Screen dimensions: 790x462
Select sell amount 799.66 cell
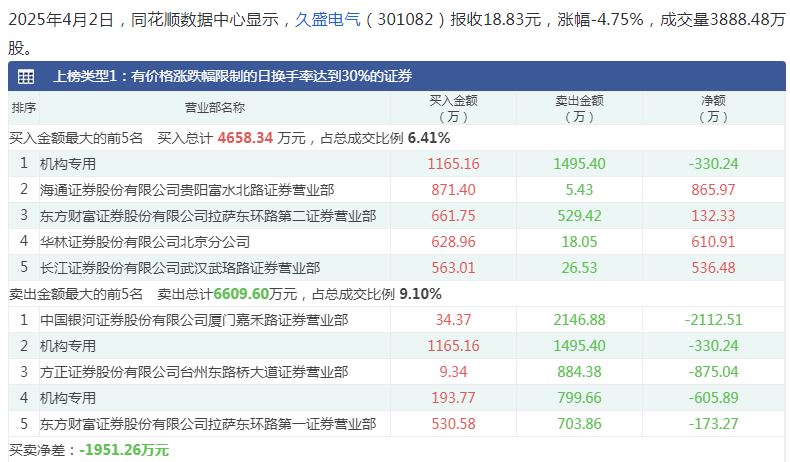579,398
